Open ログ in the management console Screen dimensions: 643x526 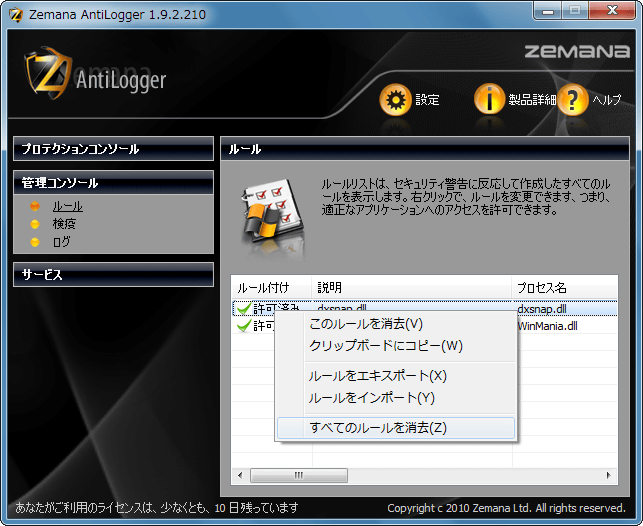click(62, 241)
